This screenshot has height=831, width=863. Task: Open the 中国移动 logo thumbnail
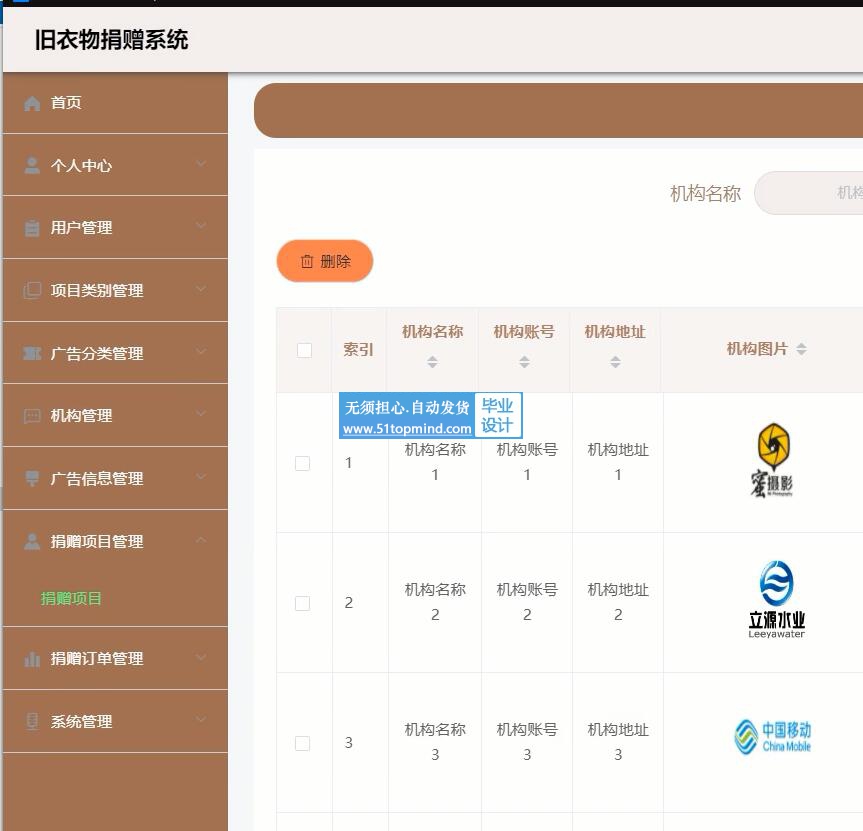pos(773,737)
